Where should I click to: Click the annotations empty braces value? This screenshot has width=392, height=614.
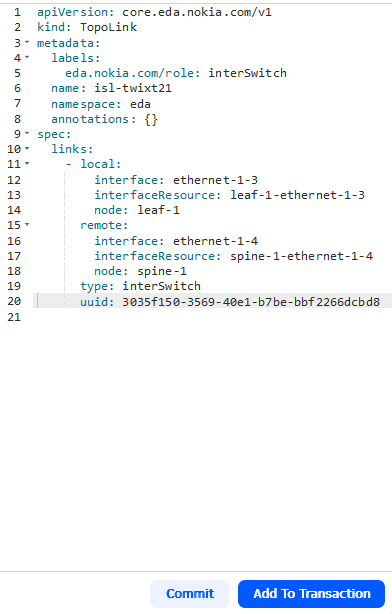pos(151,119)
